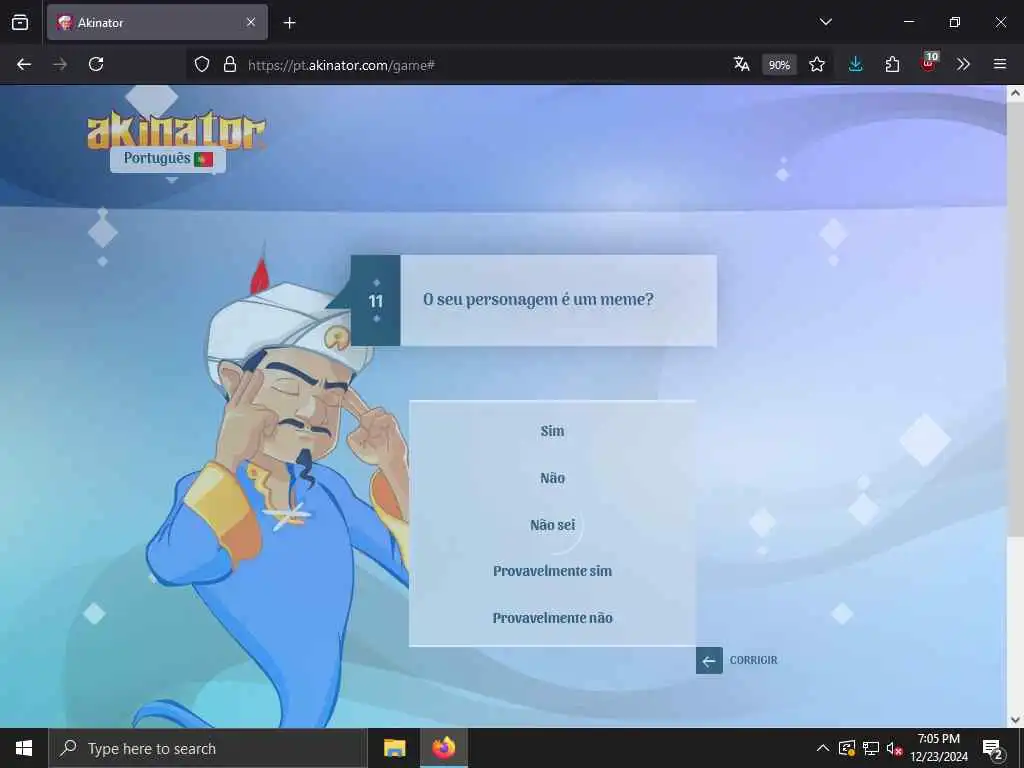This screenshot has height=768, width=1024.
Task: Pick the "Provavelmente não" answer
Action: [x=552, y=618]
